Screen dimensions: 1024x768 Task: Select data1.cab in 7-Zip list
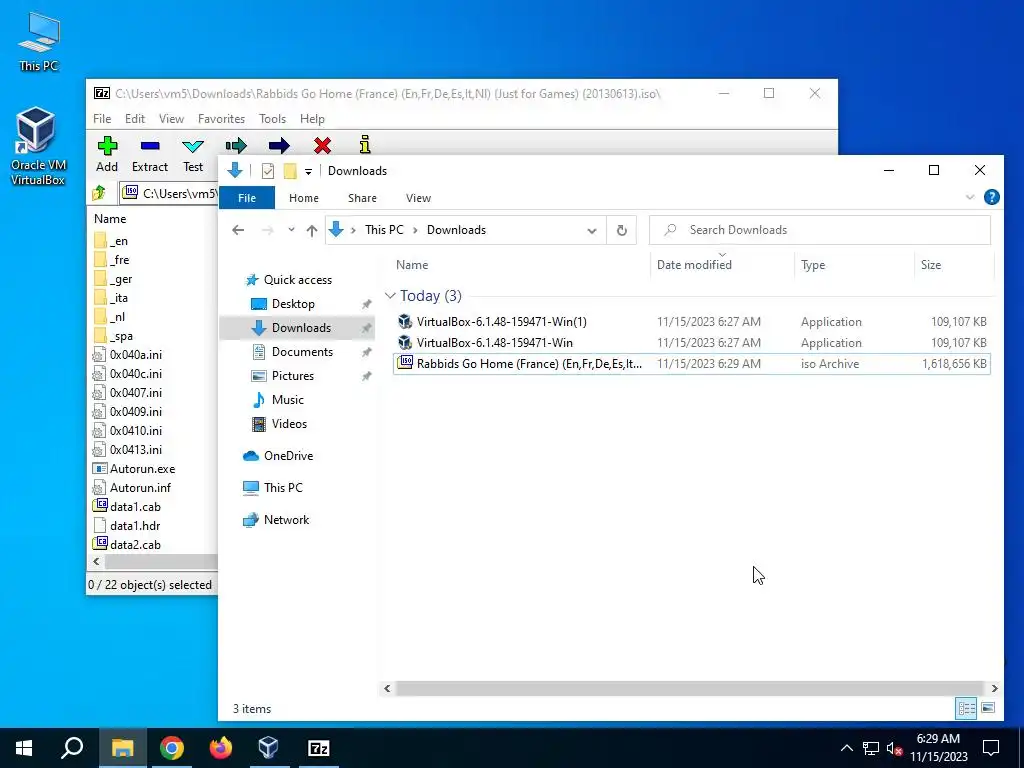tap(127, 507)
